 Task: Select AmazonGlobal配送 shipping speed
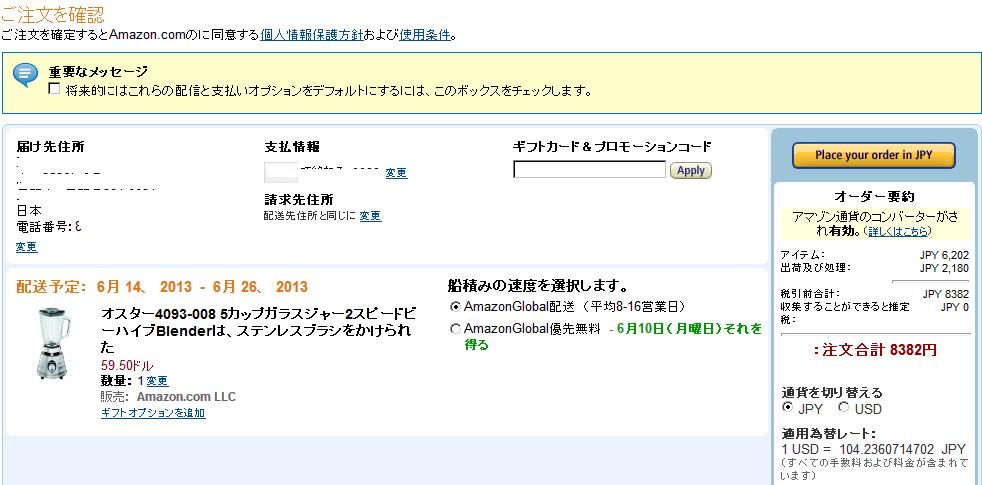(455, 307)
